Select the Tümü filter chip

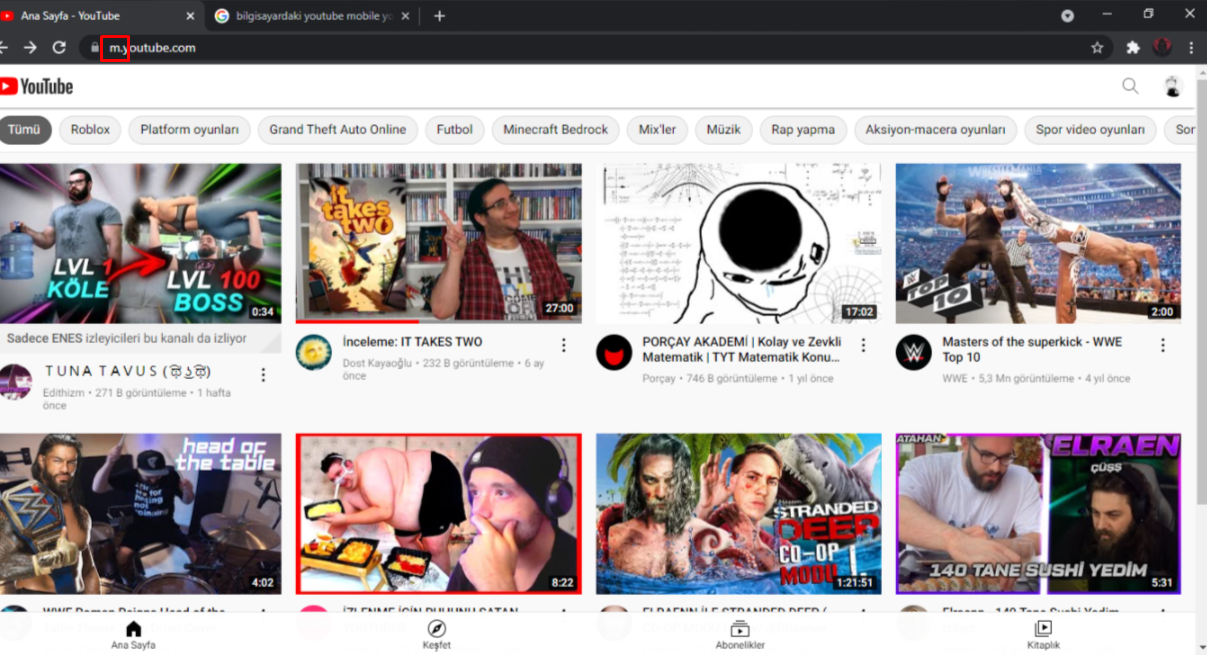click(24, 130)
